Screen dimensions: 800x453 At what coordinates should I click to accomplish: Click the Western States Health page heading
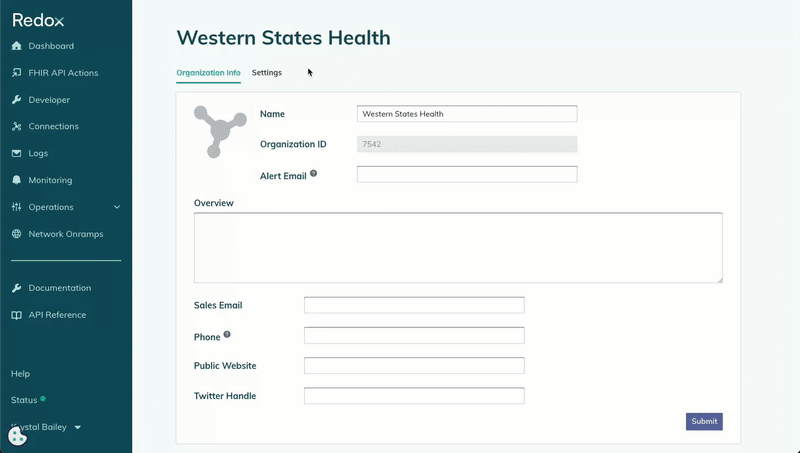click(x=284, y=38)
